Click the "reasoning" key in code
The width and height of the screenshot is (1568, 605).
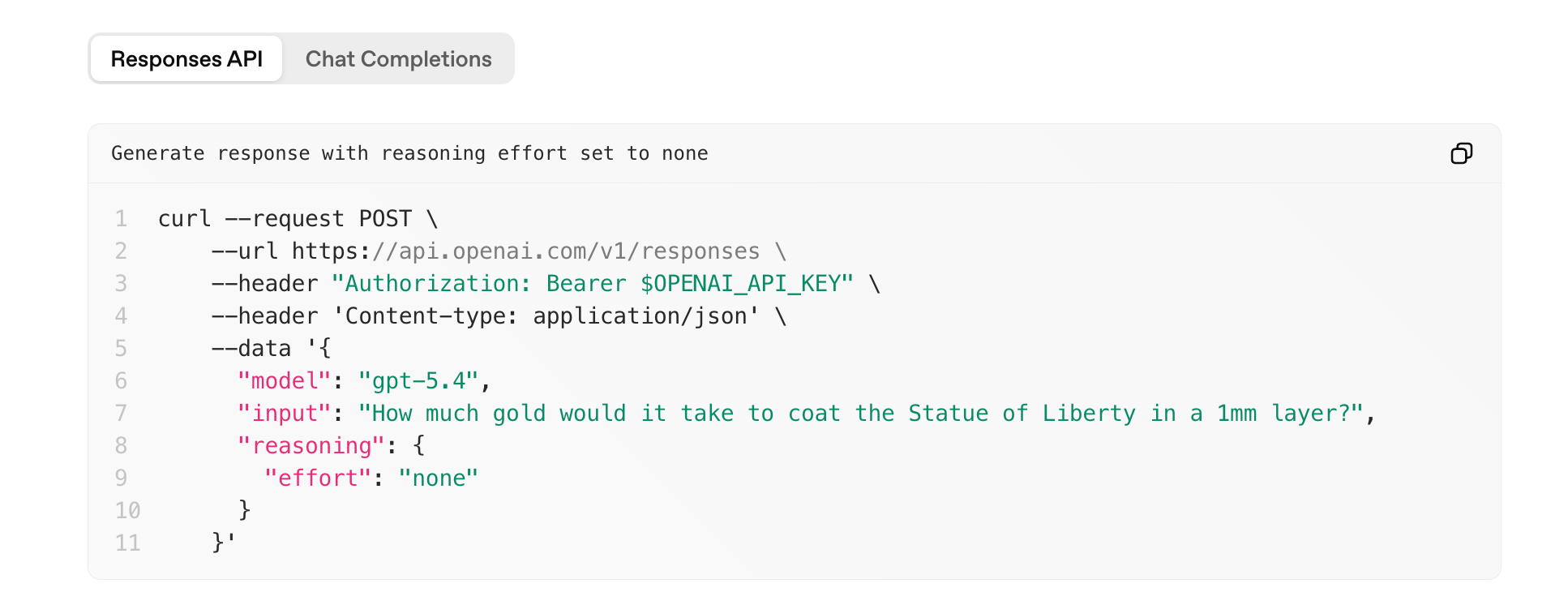point(311,446)
